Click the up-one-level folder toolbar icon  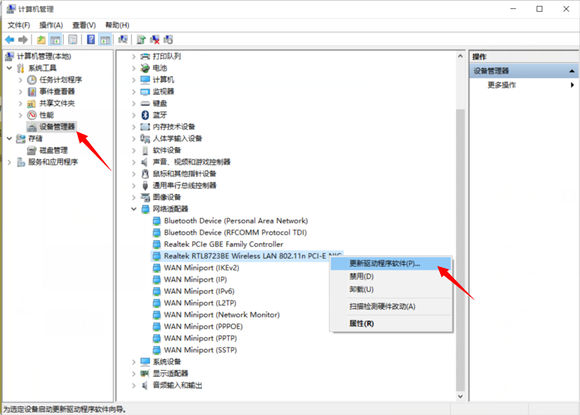(41, 40)
